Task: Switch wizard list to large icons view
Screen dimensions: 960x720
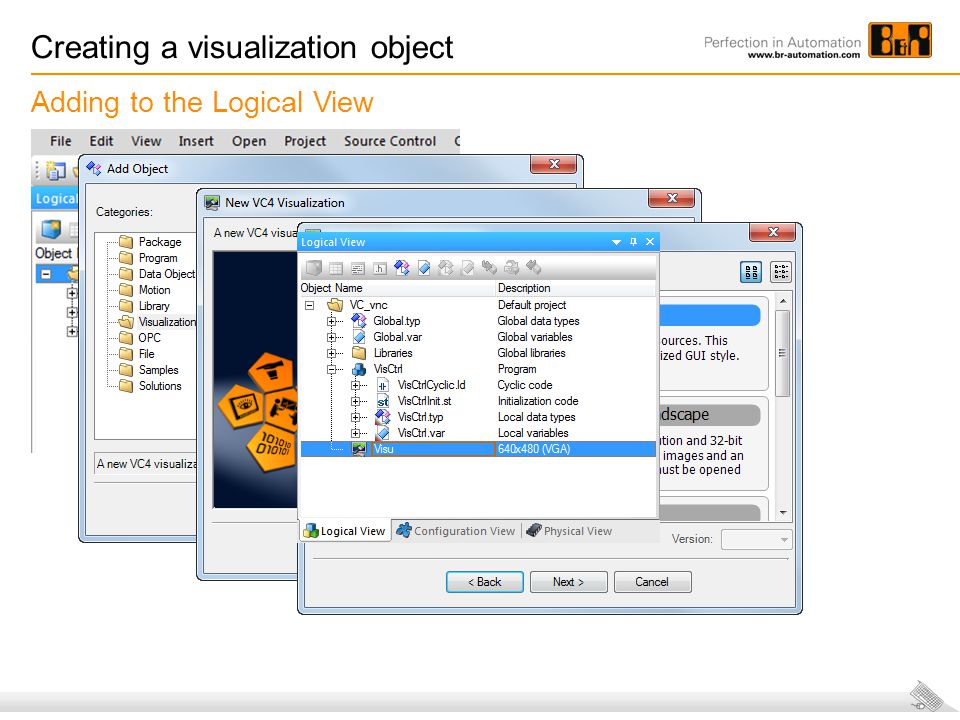Action: [x=750, y=272]
